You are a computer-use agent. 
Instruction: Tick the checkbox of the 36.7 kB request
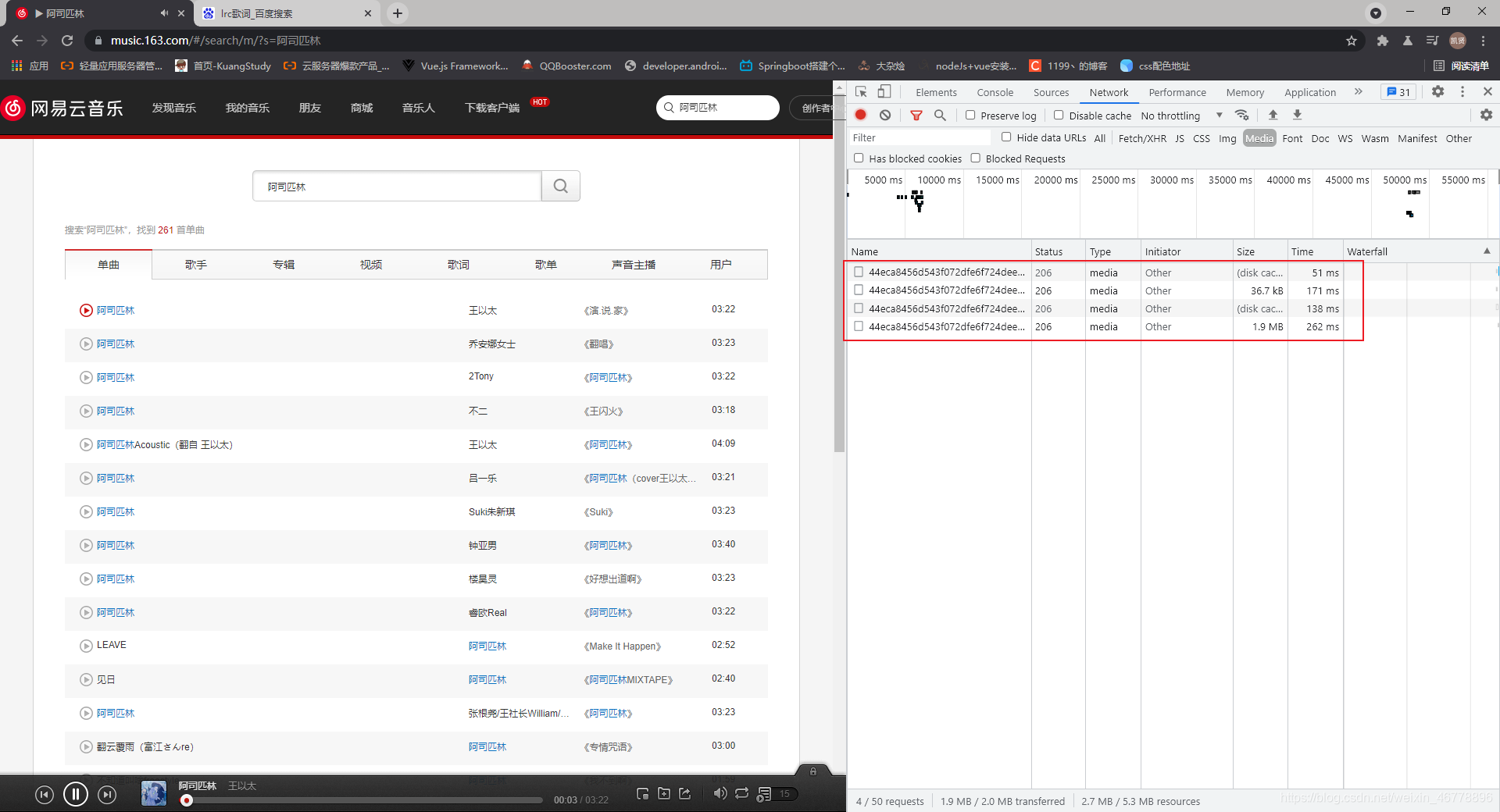(859, 290)
